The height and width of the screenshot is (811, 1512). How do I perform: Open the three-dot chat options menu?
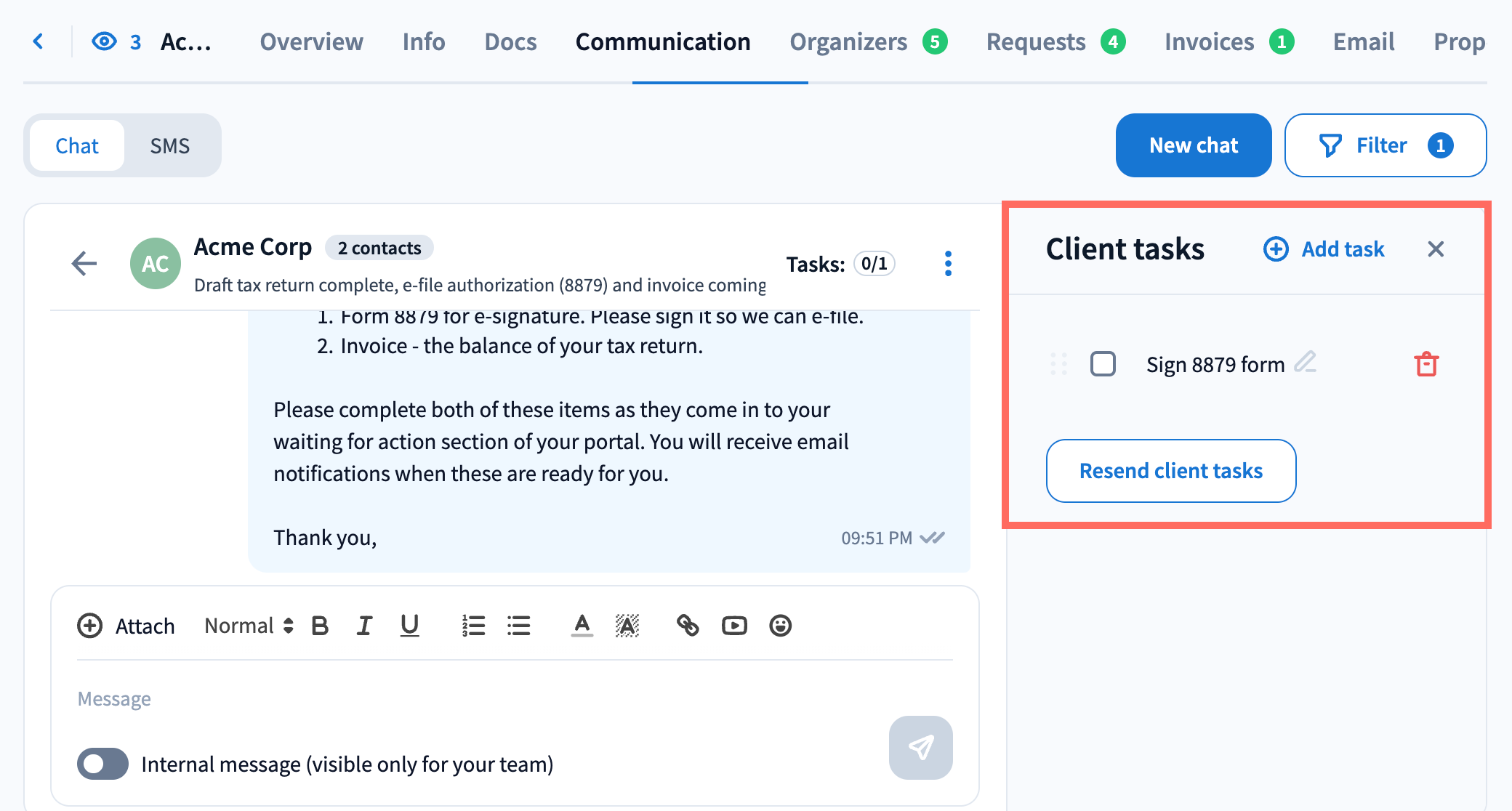pos(948,264)
